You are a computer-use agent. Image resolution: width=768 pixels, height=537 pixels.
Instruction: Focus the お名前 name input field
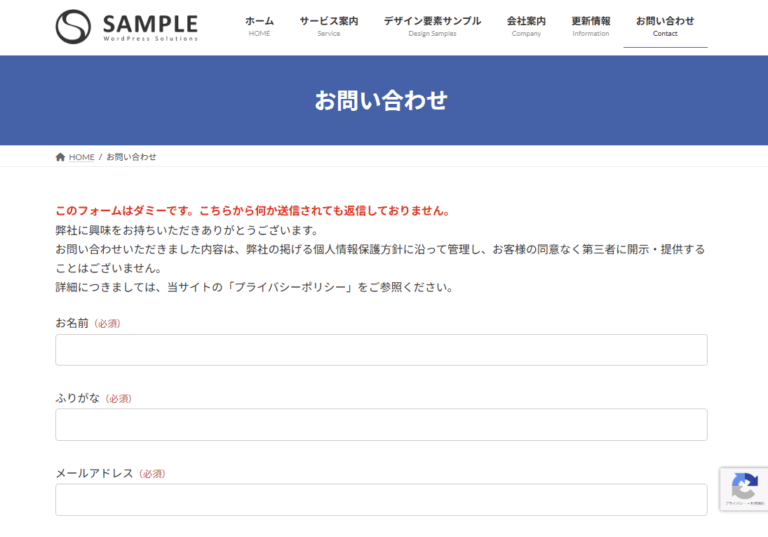click(x=381, y=350)
